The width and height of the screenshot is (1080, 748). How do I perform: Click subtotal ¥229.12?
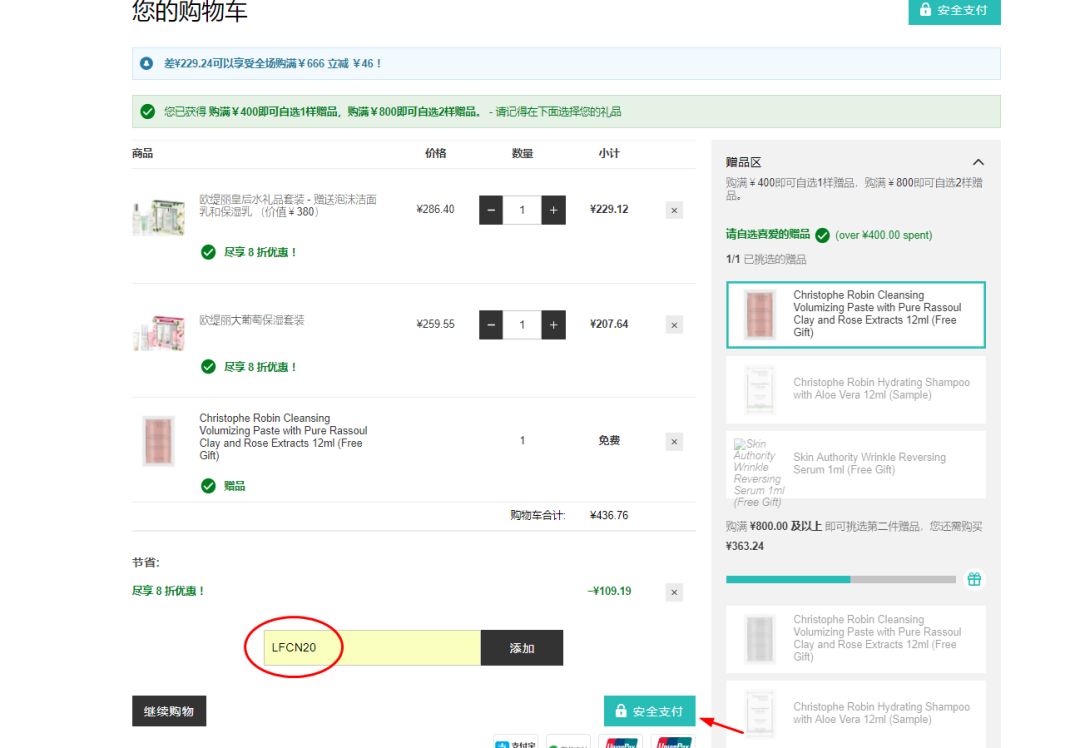[609, 209]
